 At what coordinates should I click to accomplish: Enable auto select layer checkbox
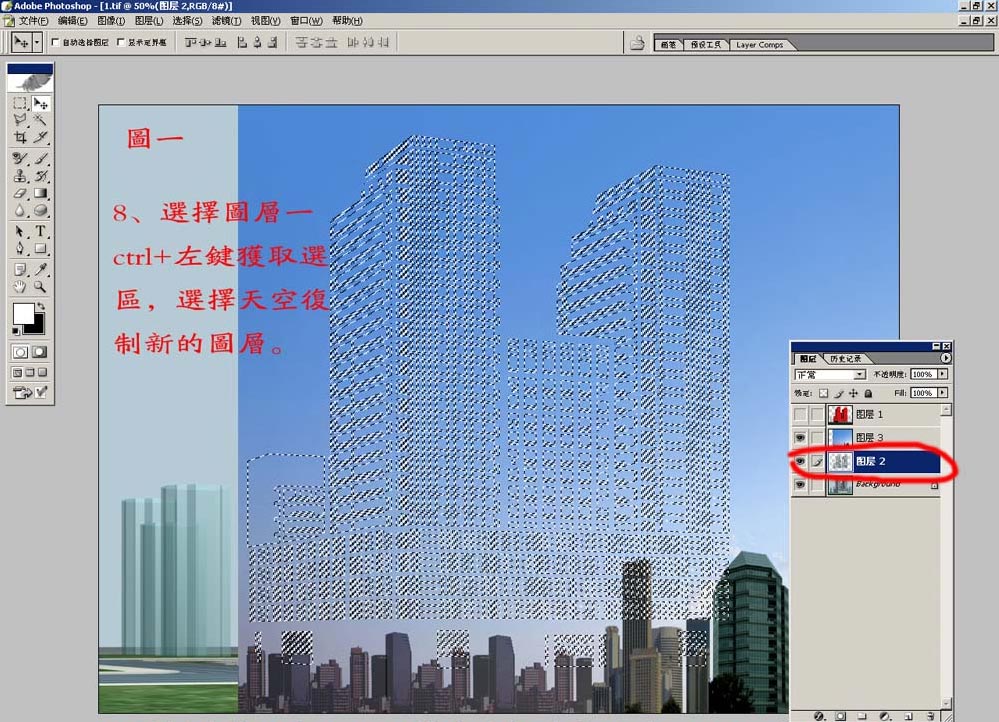pos(55,42)
